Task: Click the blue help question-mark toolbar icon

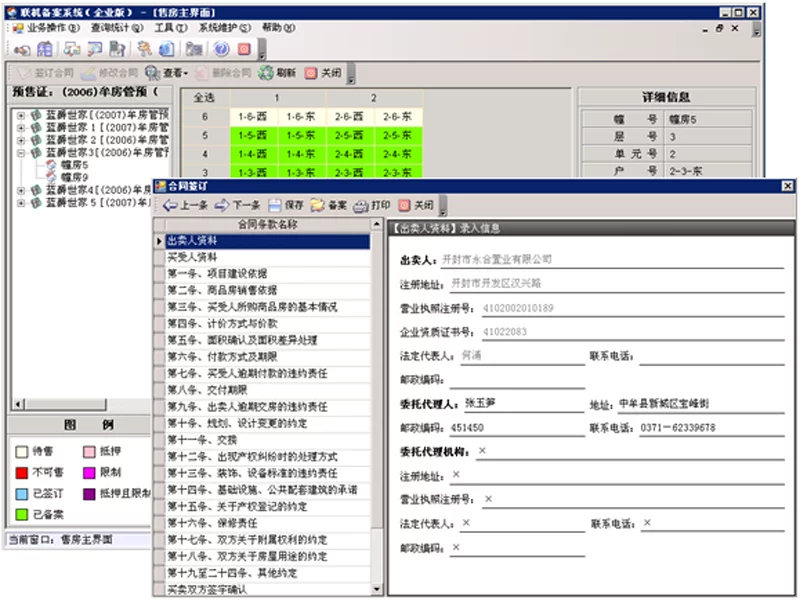Action: click(220, 49)
